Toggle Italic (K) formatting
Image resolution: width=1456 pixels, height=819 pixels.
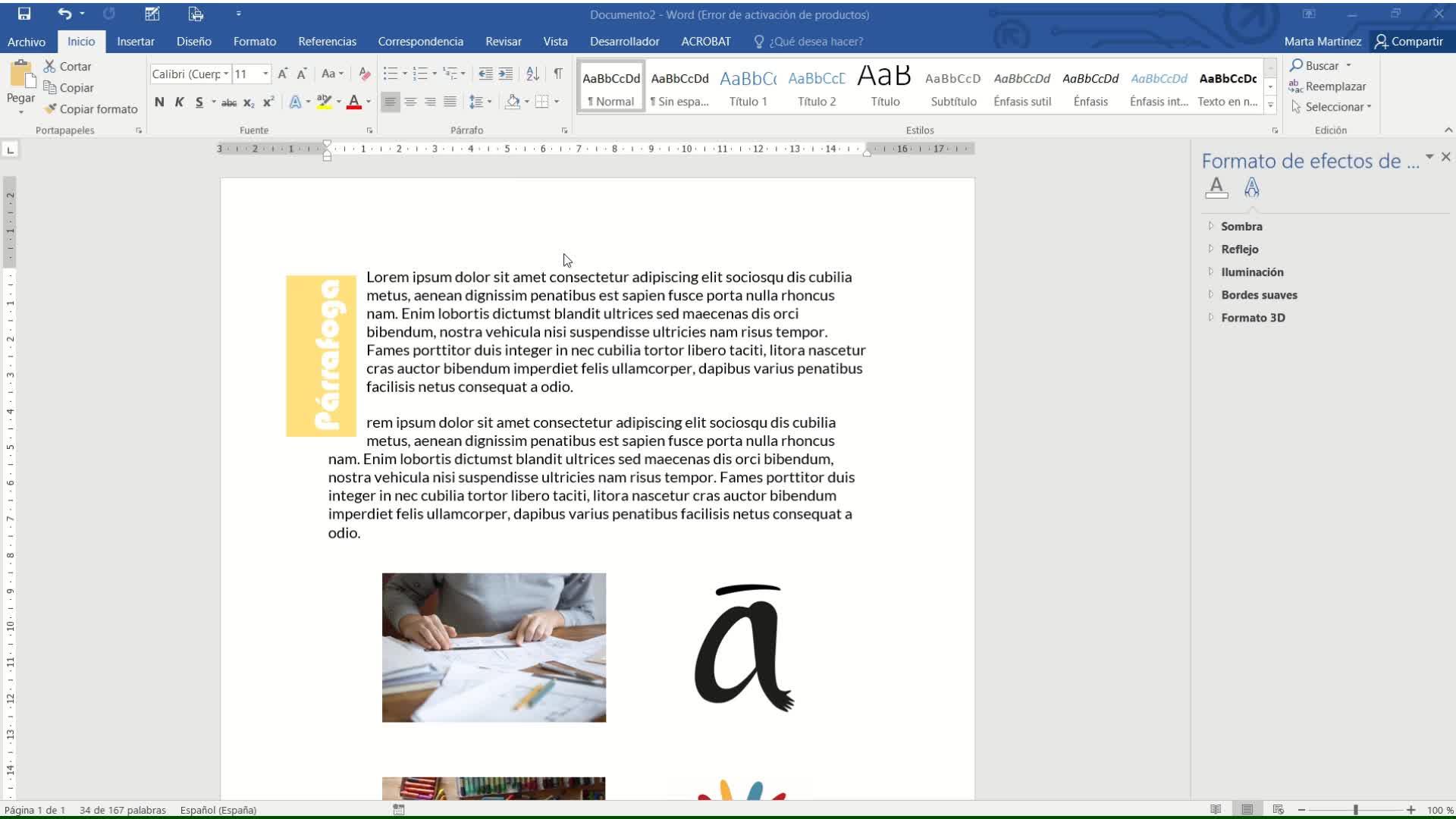point(180,102)
